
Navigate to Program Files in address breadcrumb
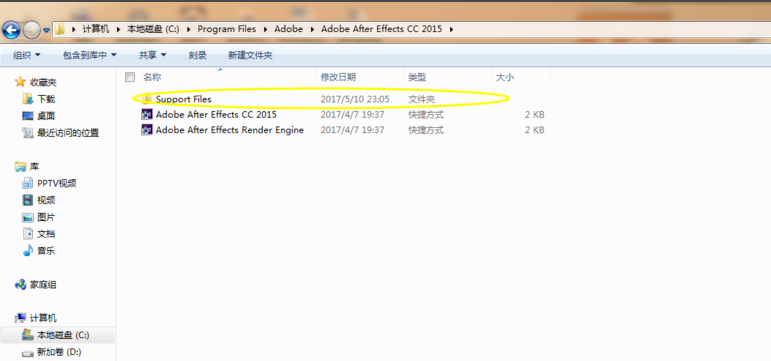tap(227, 29)
